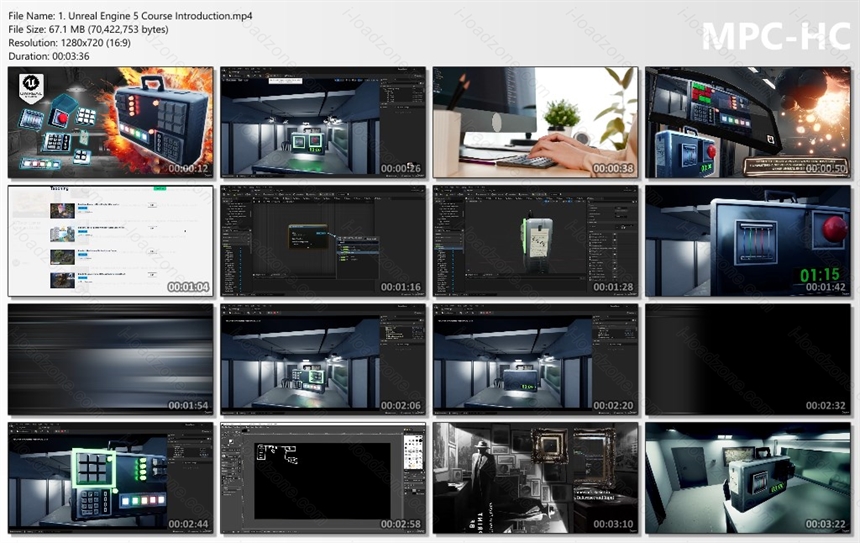This screenshot has height=543, width=860.
Task: Select the detective gallery thumbnail at 00:03:10
Action: click(535, 478)
